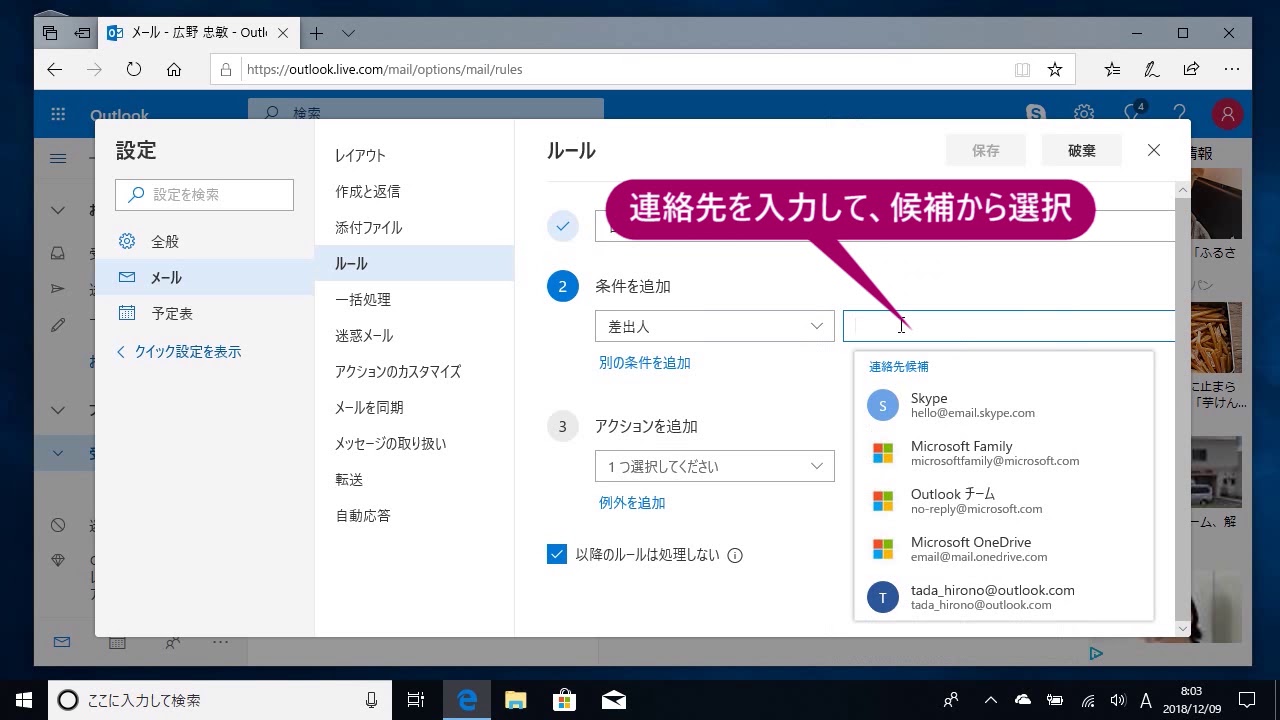Click the rules panel scrollbar down arrow

(1183, 629)
